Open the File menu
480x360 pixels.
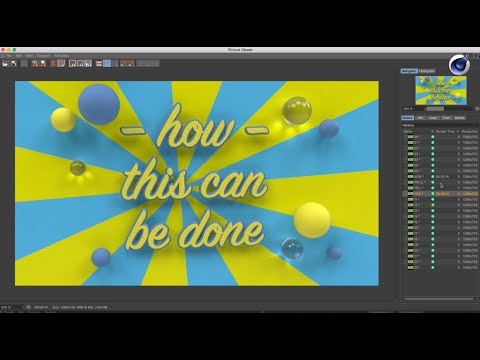tap(9, 56)
